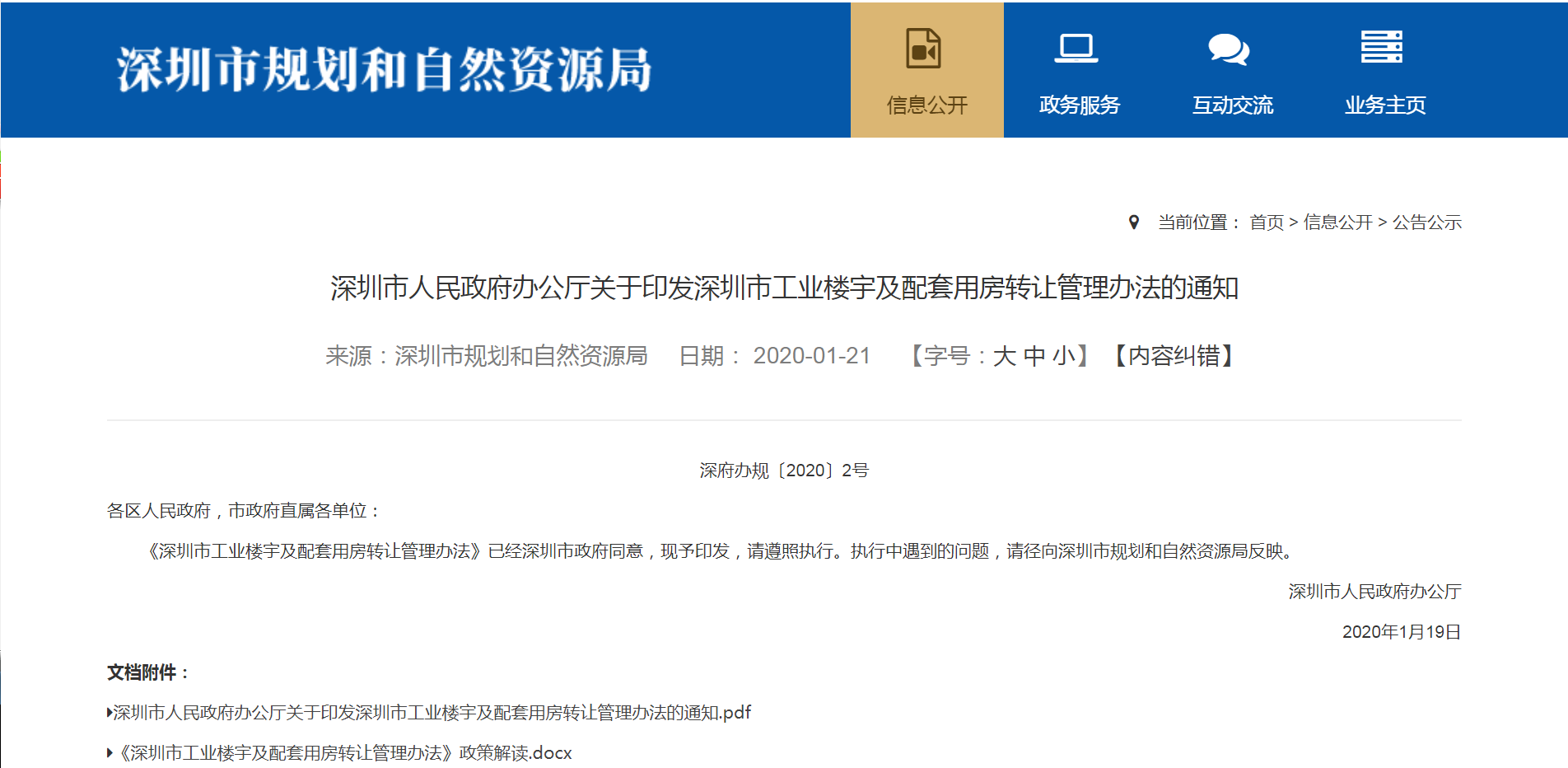The image size is (1568, 768).
Task: Set font size to 中 (medium)
Action: coord(1034,356)
